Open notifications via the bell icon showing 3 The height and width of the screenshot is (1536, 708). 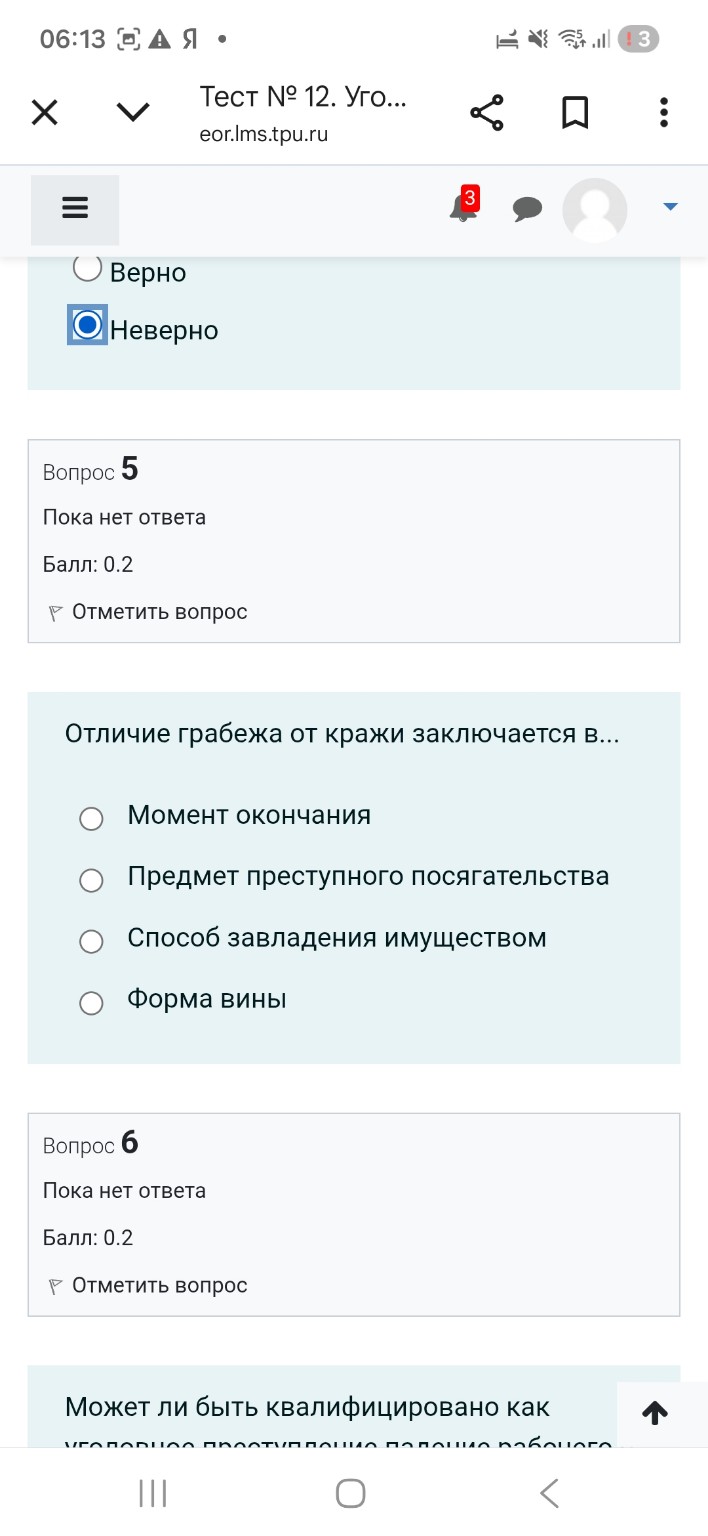click(462, 207)
